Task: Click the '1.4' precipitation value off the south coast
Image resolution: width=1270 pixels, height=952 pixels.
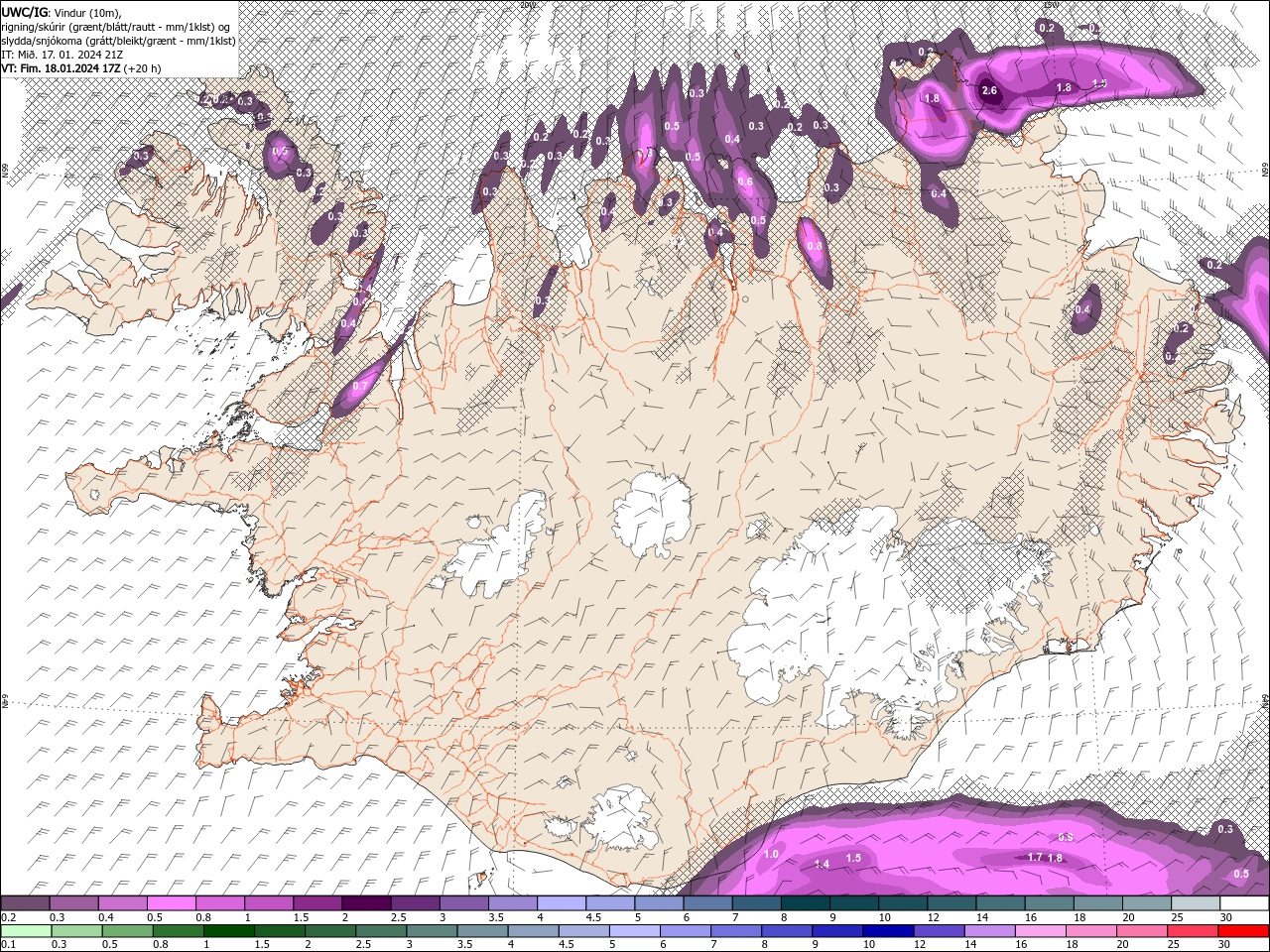Action: (x=822, y=865)
